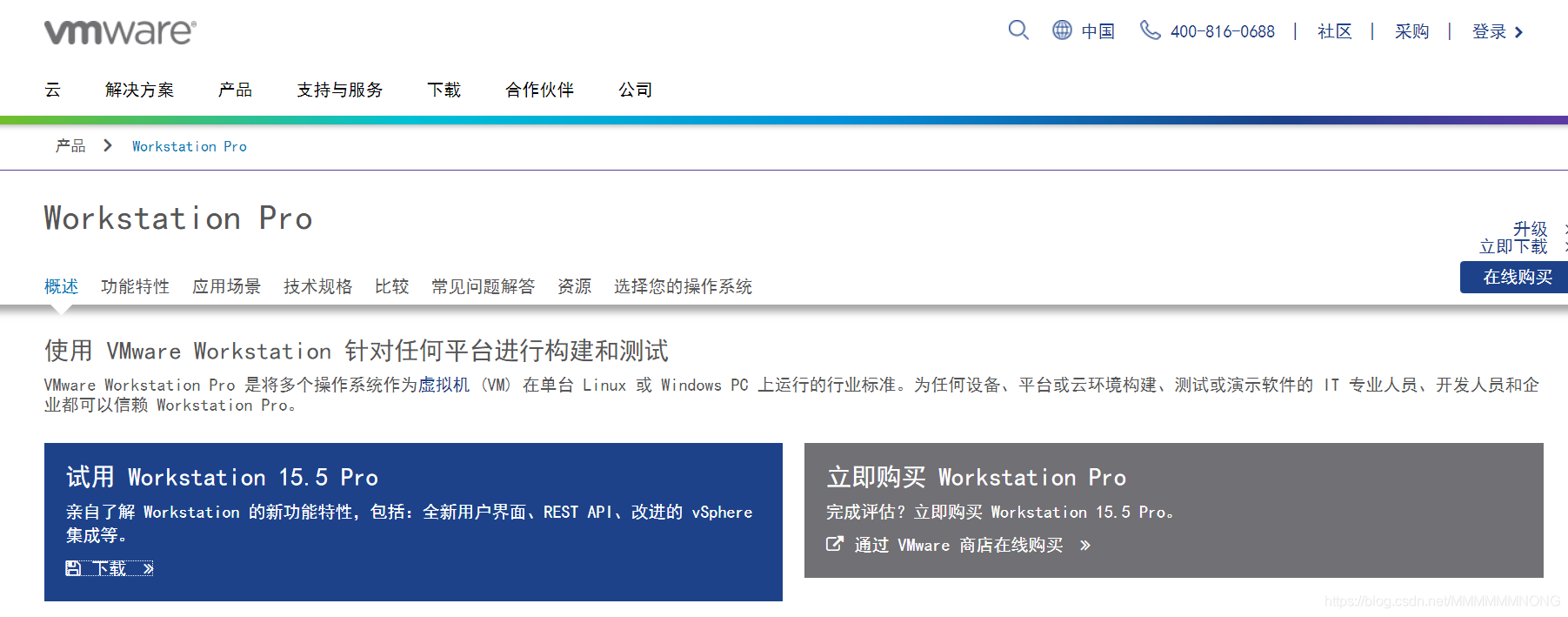This screenshot has height=617, width=1568.
Task: Click the Workstation Pro page title
Action: [178, 218]
